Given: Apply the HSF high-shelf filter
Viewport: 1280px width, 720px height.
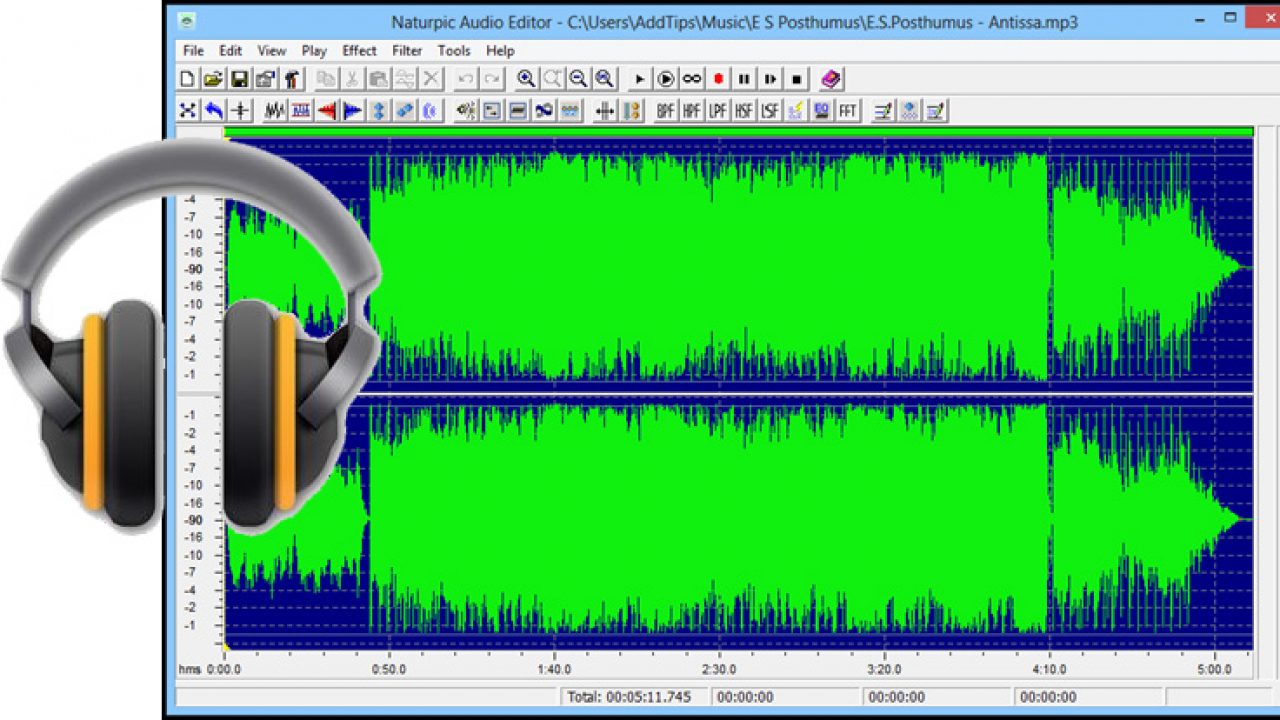Looking at the screenshot, I should tap(744, 111).
